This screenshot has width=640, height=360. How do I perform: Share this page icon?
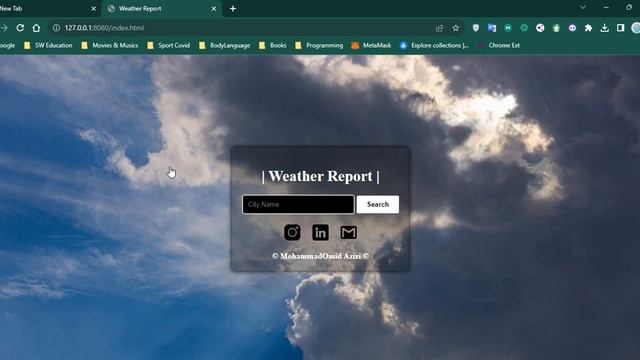coord(440,28)
